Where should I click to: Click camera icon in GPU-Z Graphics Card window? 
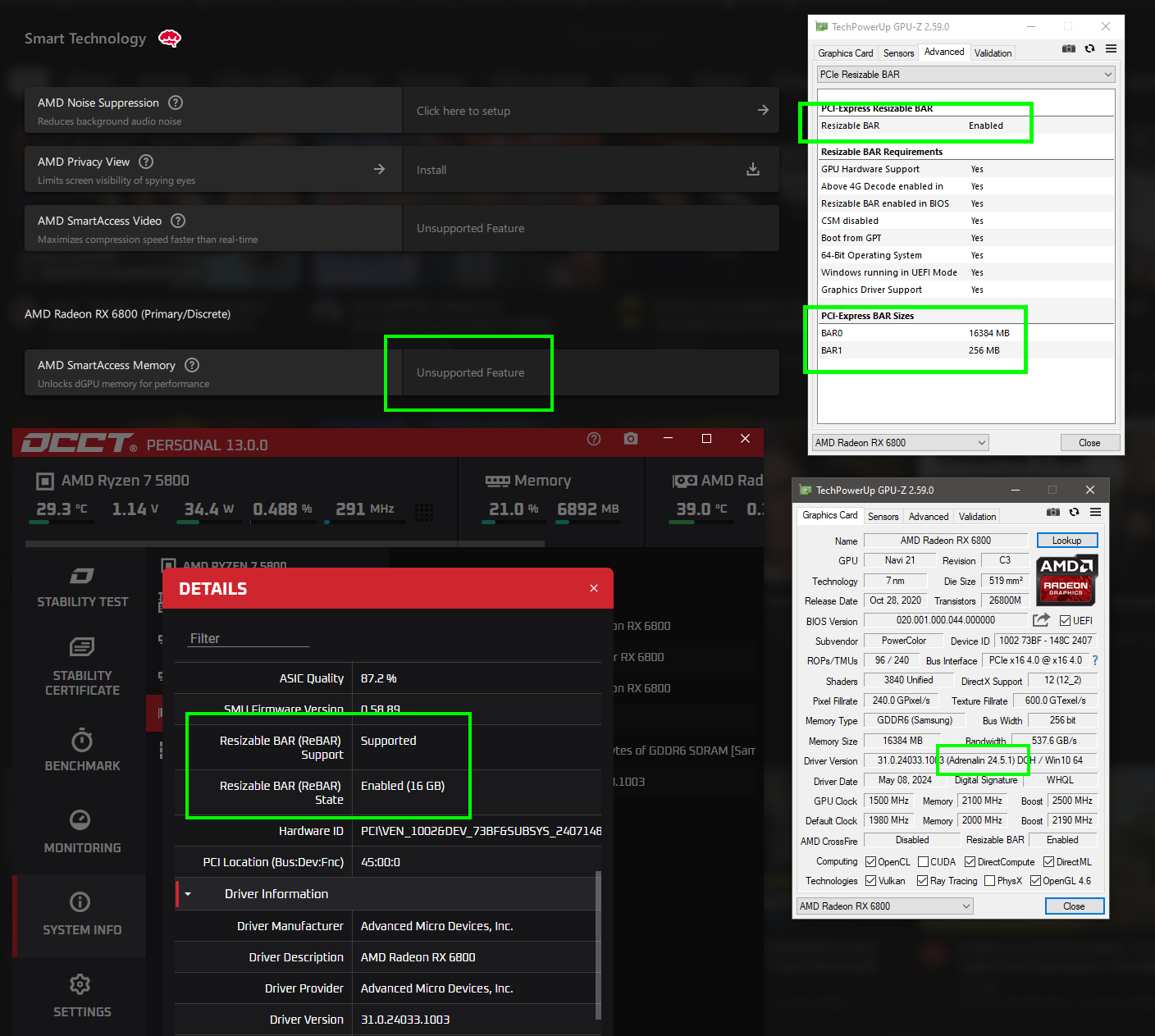pos(1053,512)
